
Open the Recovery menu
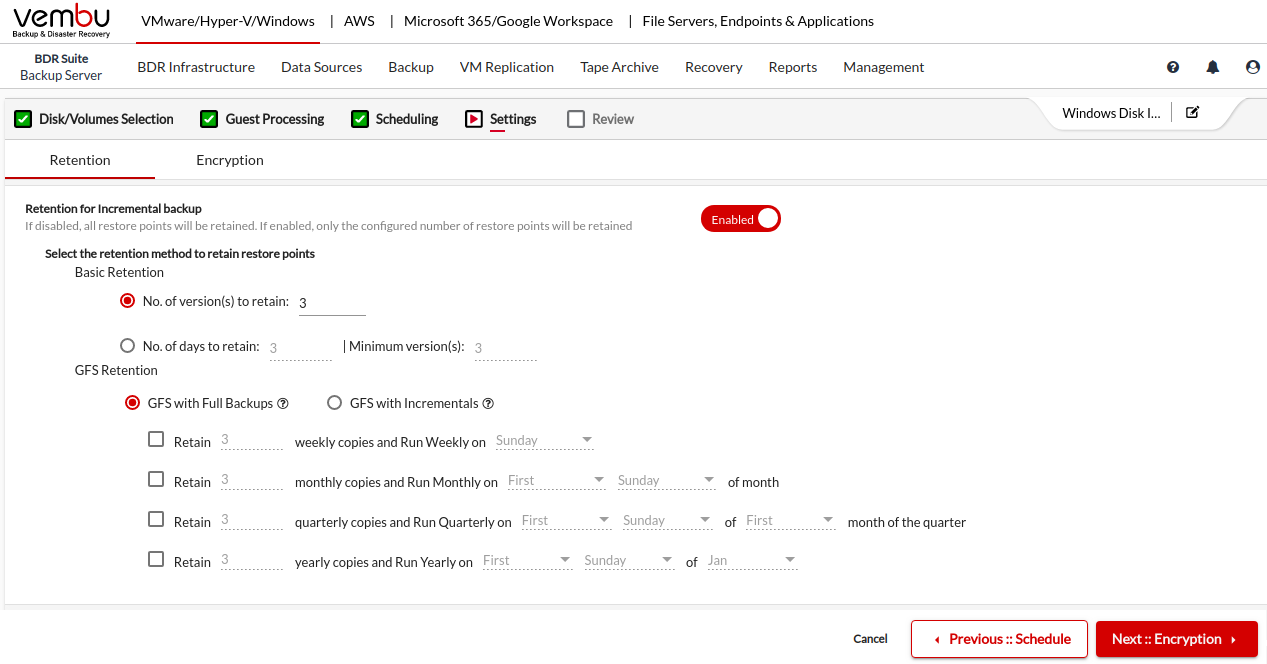pyautogui.click(x=713, y=67)
